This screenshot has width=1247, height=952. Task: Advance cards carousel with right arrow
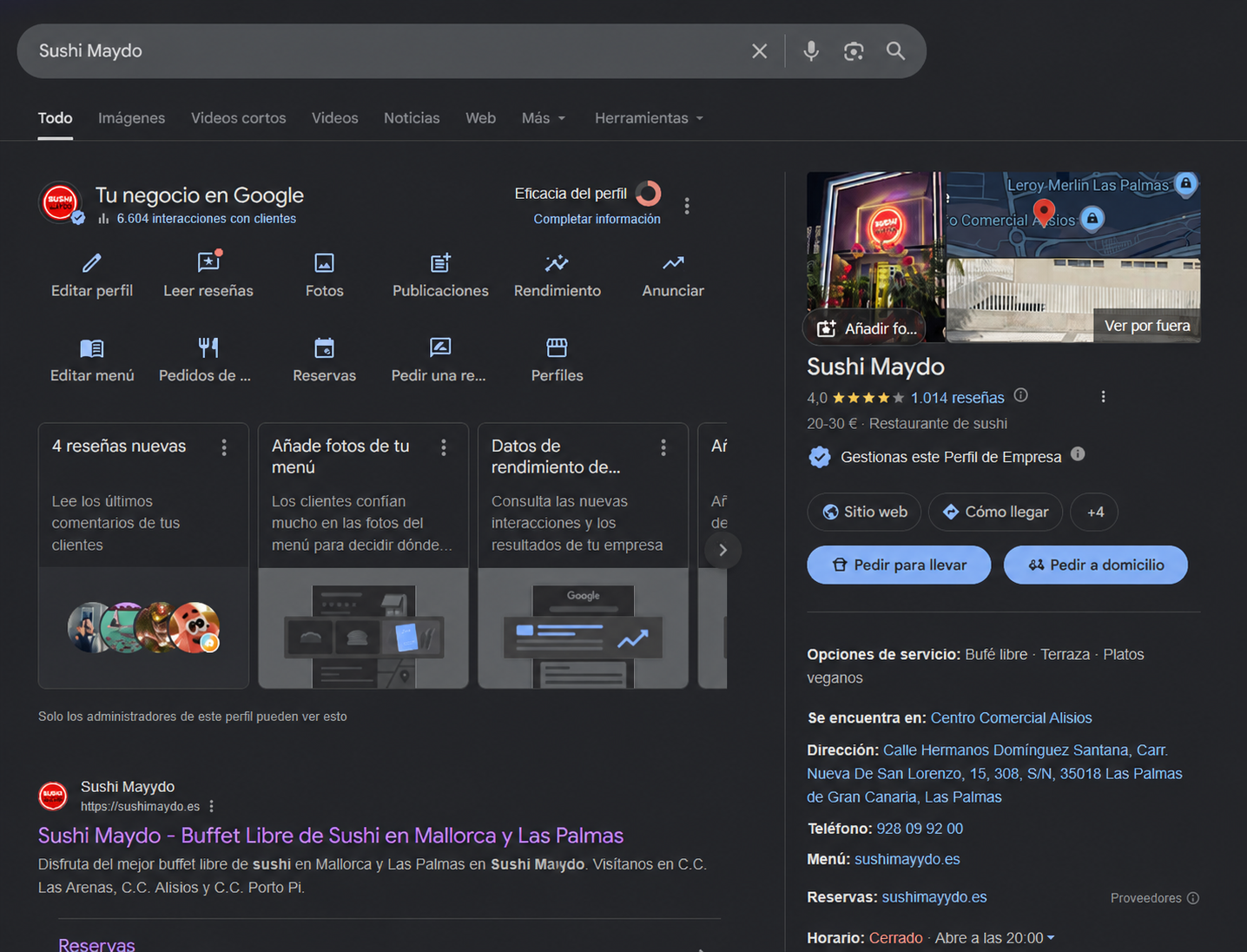tap(722, 550)
